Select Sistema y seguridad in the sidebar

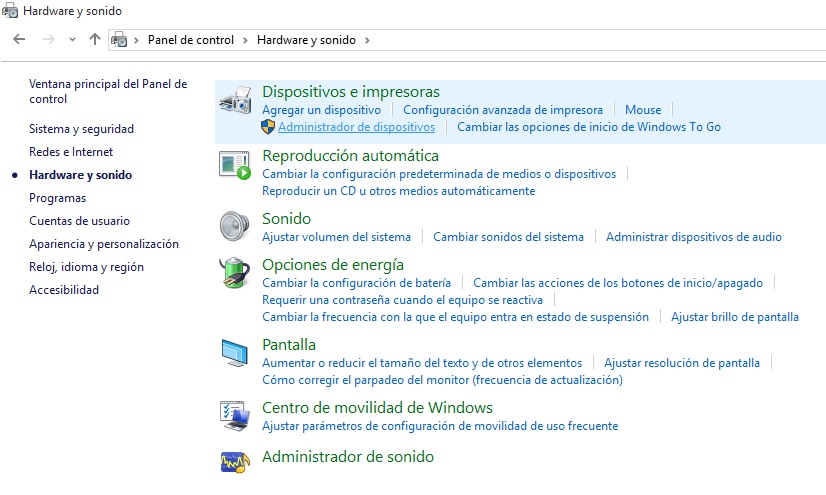[81, 129]
